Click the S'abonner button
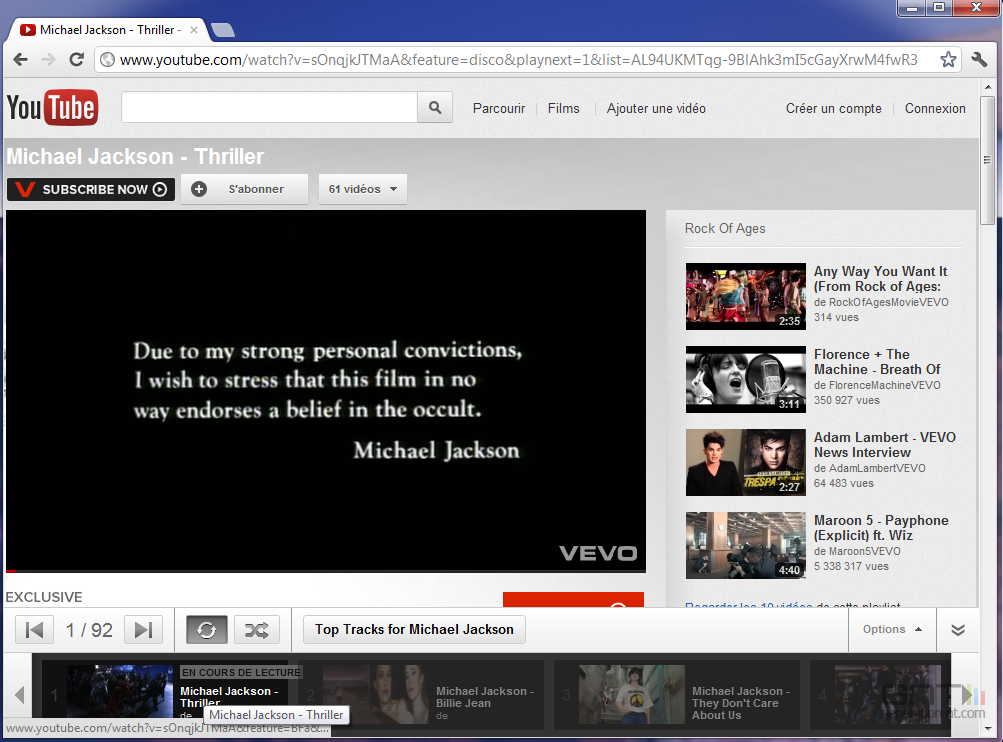This screenshot has height=742, width=1003. [x=244, y=189]
